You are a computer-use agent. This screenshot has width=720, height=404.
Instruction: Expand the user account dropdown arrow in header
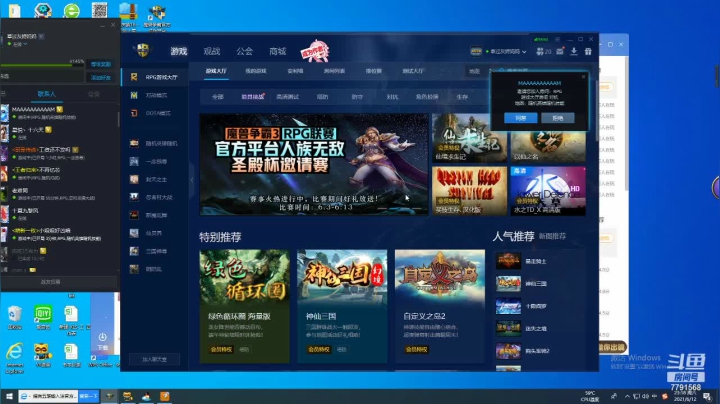click(524, 52)
